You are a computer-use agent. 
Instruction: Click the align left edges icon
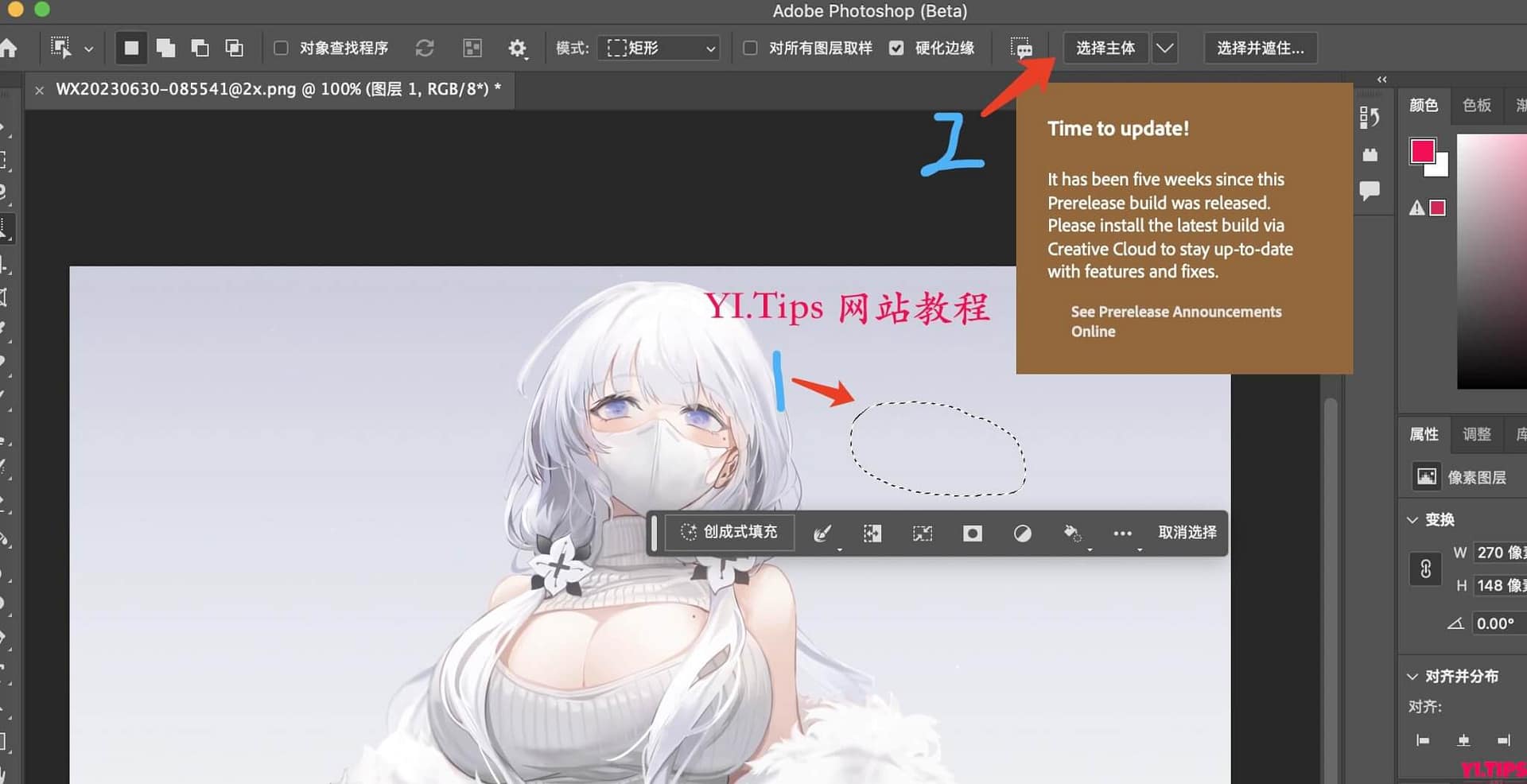tap(1420, 739)
